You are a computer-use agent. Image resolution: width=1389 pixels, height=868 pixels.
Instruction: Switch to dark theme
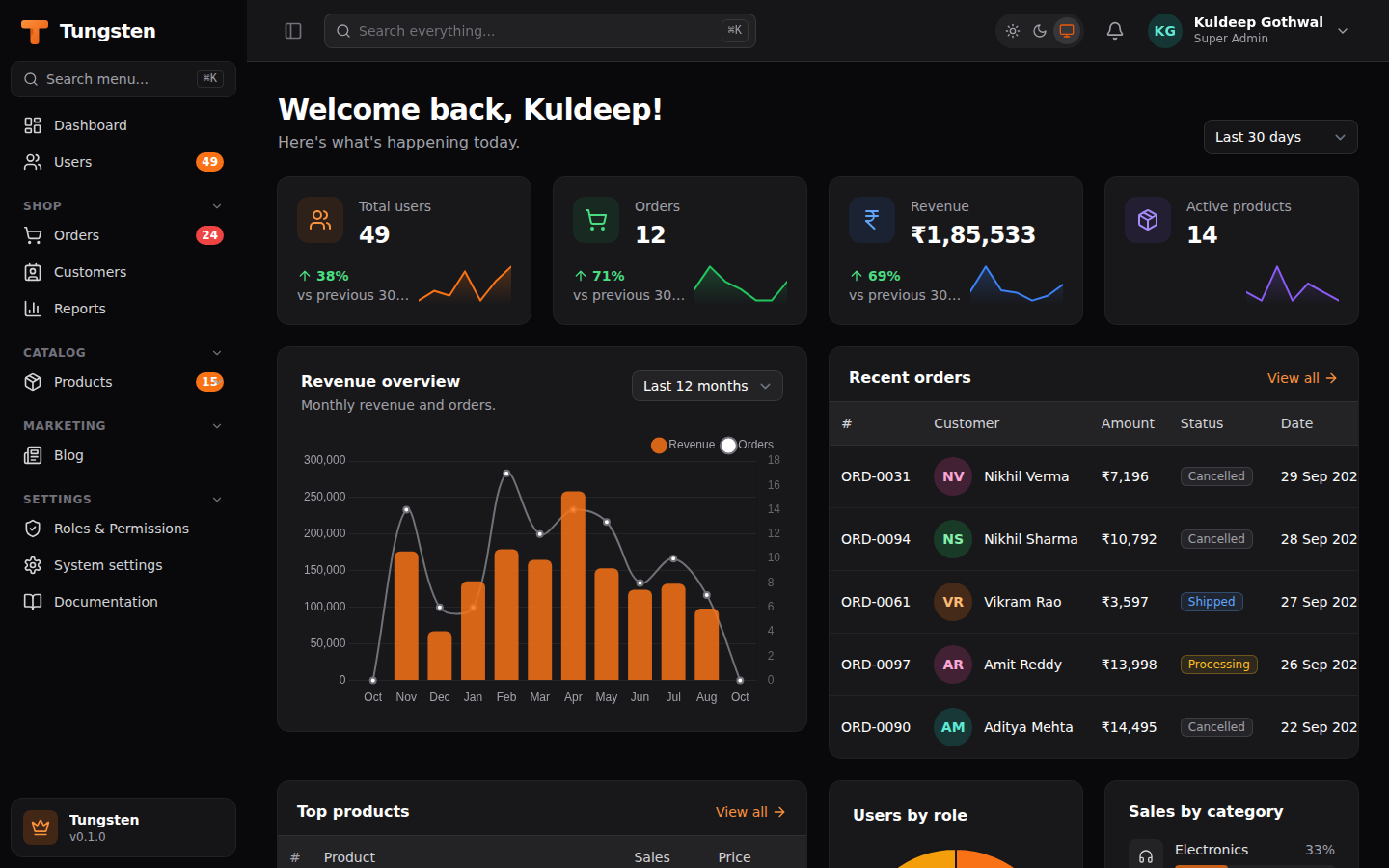pyautogui.click(x=1040, y=31)
